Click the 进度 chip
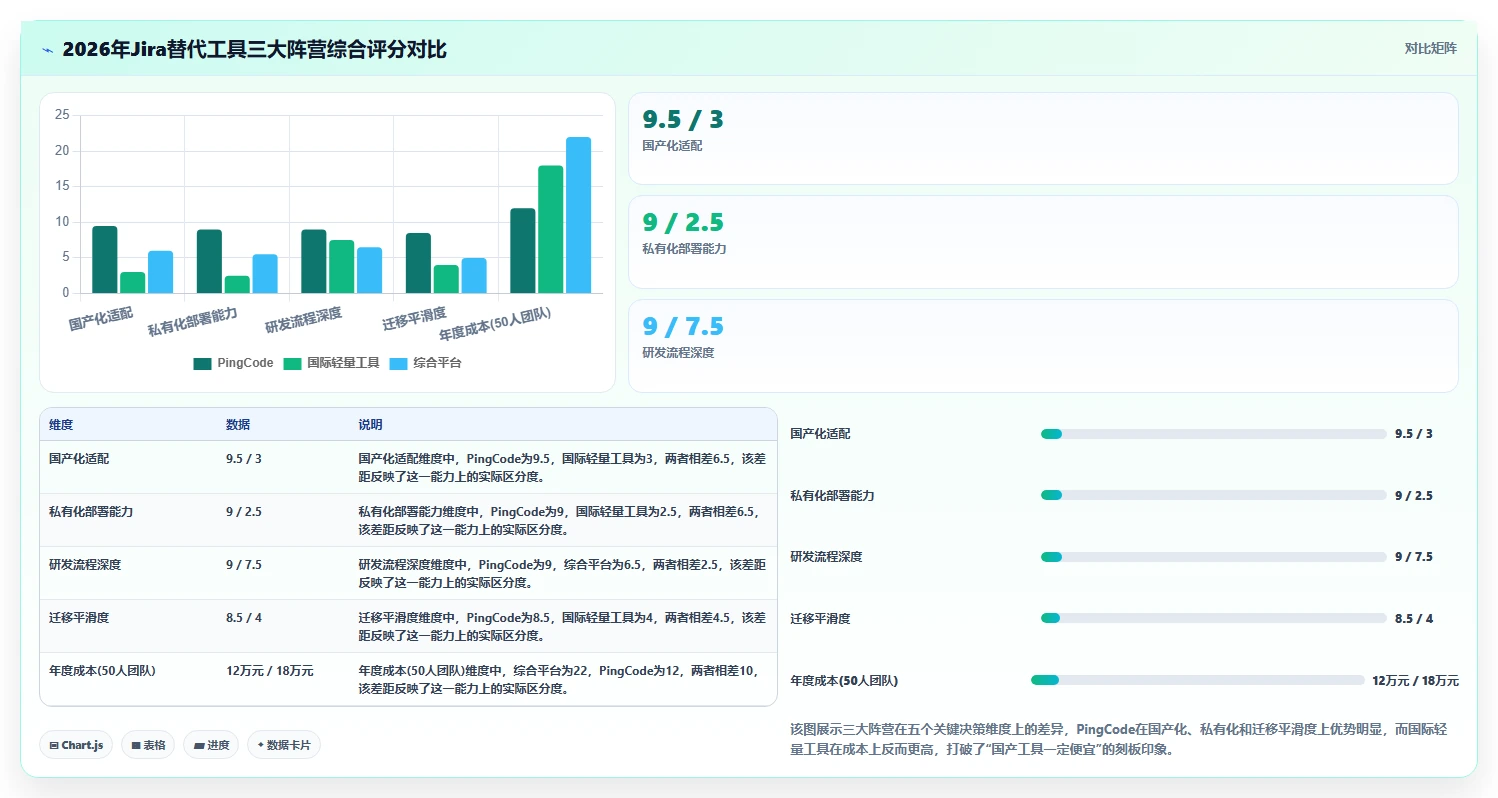 coord(211,745)
